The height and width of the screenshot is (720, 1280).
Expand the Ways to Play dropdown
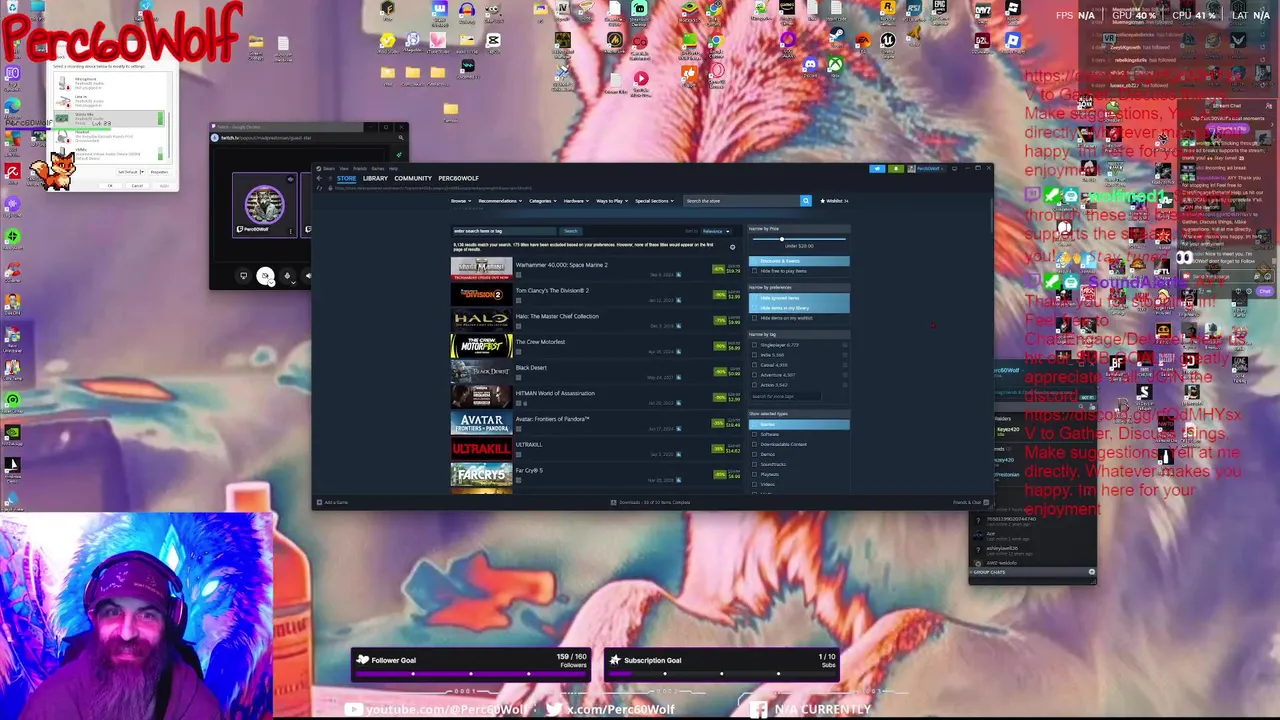click(x=612, y=201)
